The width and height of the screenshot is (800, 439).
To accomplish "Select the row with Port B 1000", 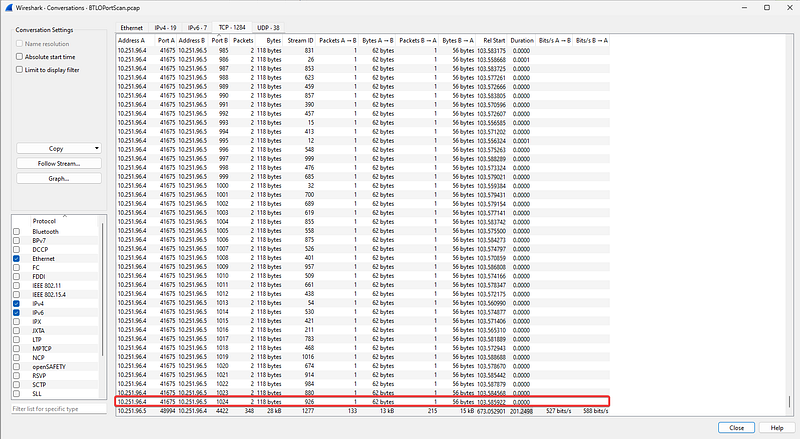I will click(x=362, y=186).
